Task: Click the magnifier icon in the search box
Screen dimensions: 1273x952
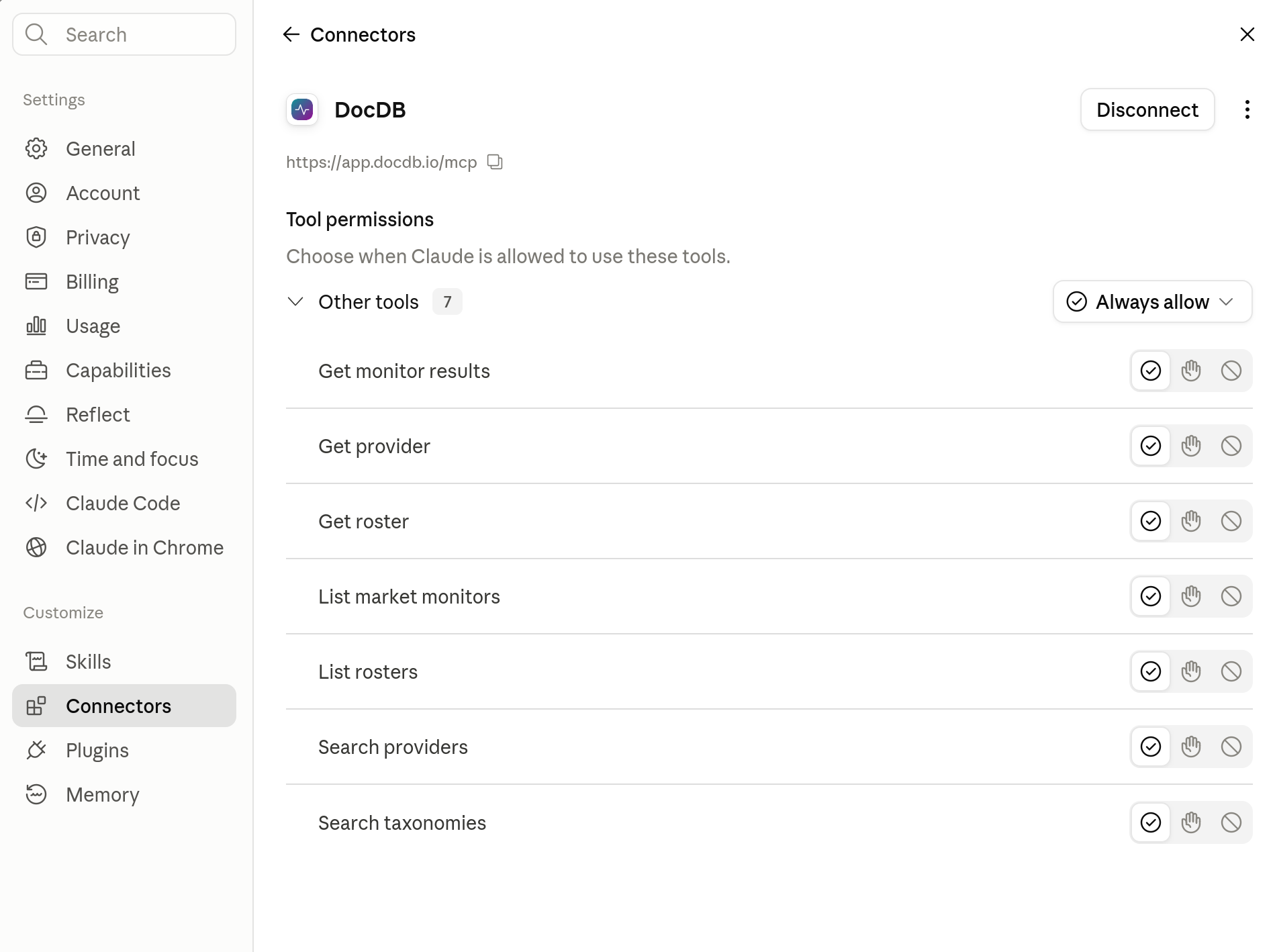Action: coord(36,34)
